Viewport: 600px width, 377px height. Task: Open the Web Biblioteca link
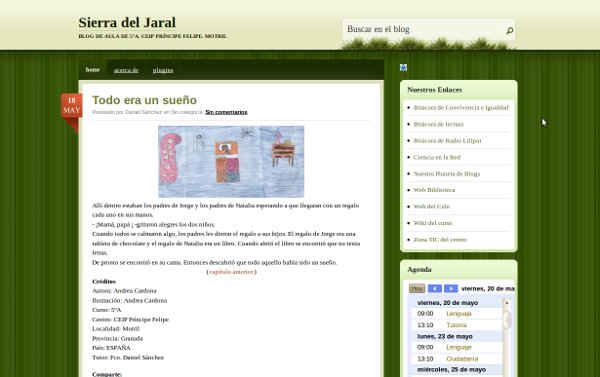coord(434,190)
